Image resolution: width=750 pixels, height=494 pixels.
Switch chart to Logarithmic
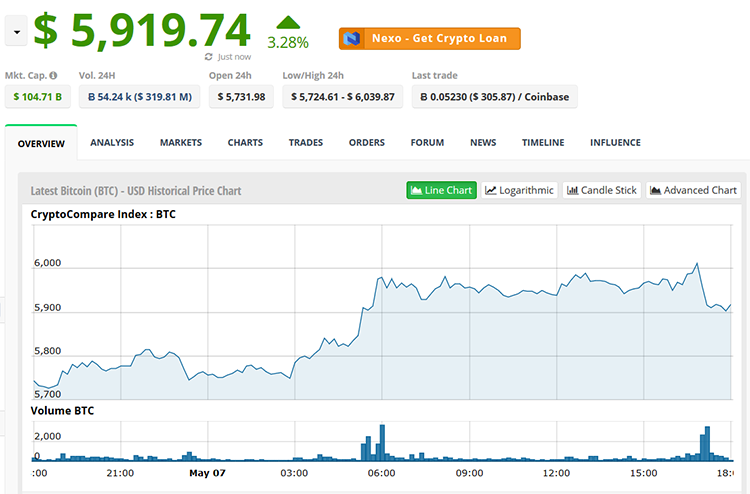click(x=519, y=190)
